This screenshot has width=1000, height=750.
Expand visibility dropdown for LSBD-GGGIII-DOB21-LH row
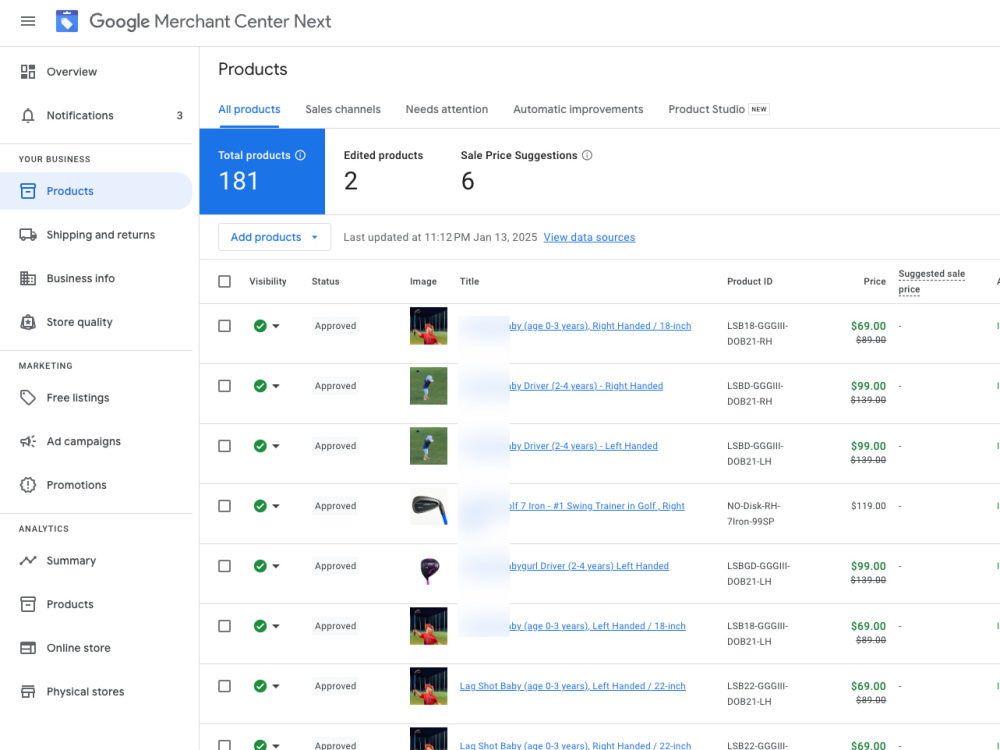coord(276,446)
